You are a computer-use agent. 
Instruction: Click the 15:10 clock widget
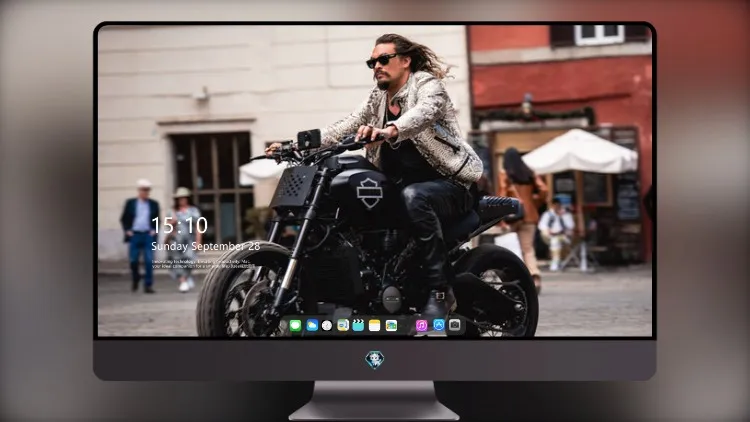coord(179,225)
